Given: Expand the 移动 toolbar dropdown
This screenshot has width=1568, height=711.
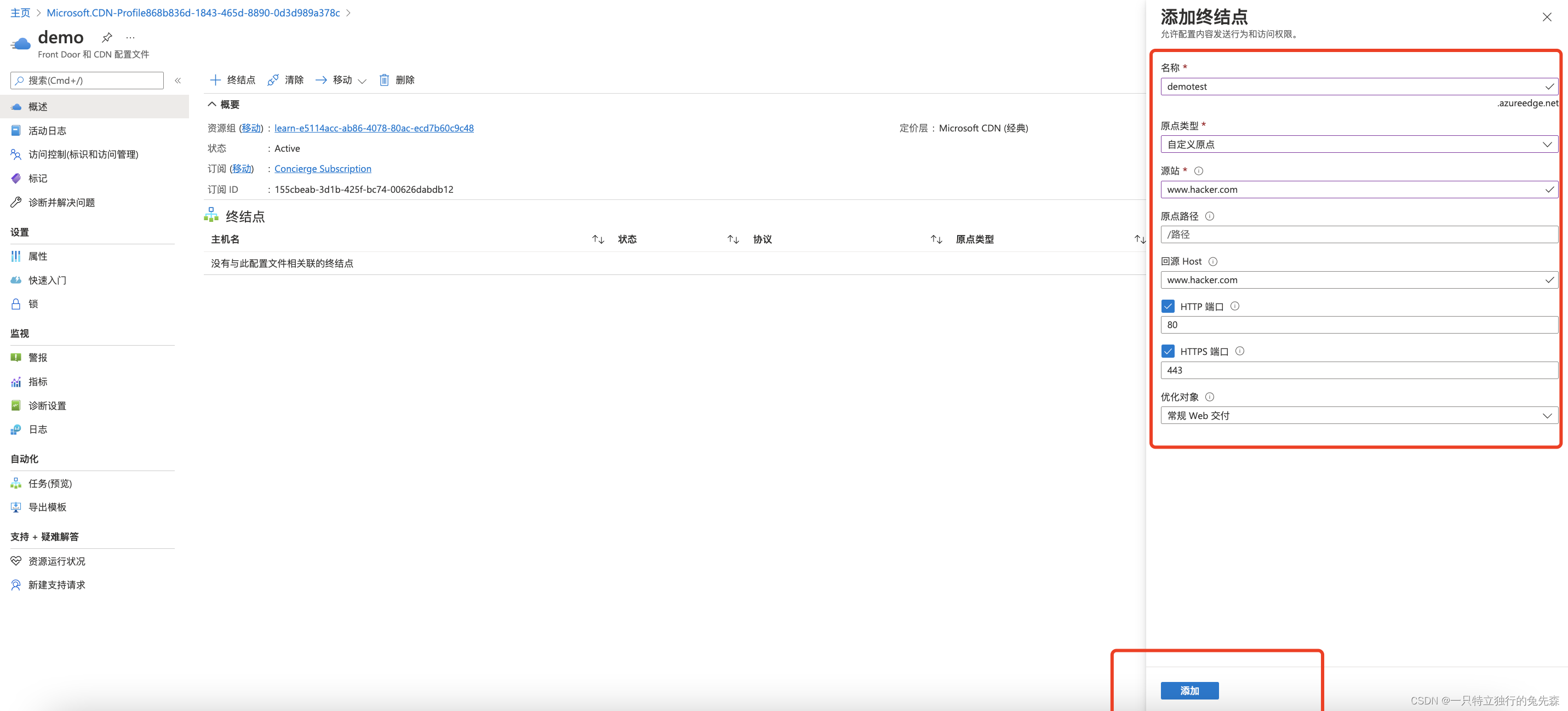Looking at the screenshot, I should (x=362, y=81).
